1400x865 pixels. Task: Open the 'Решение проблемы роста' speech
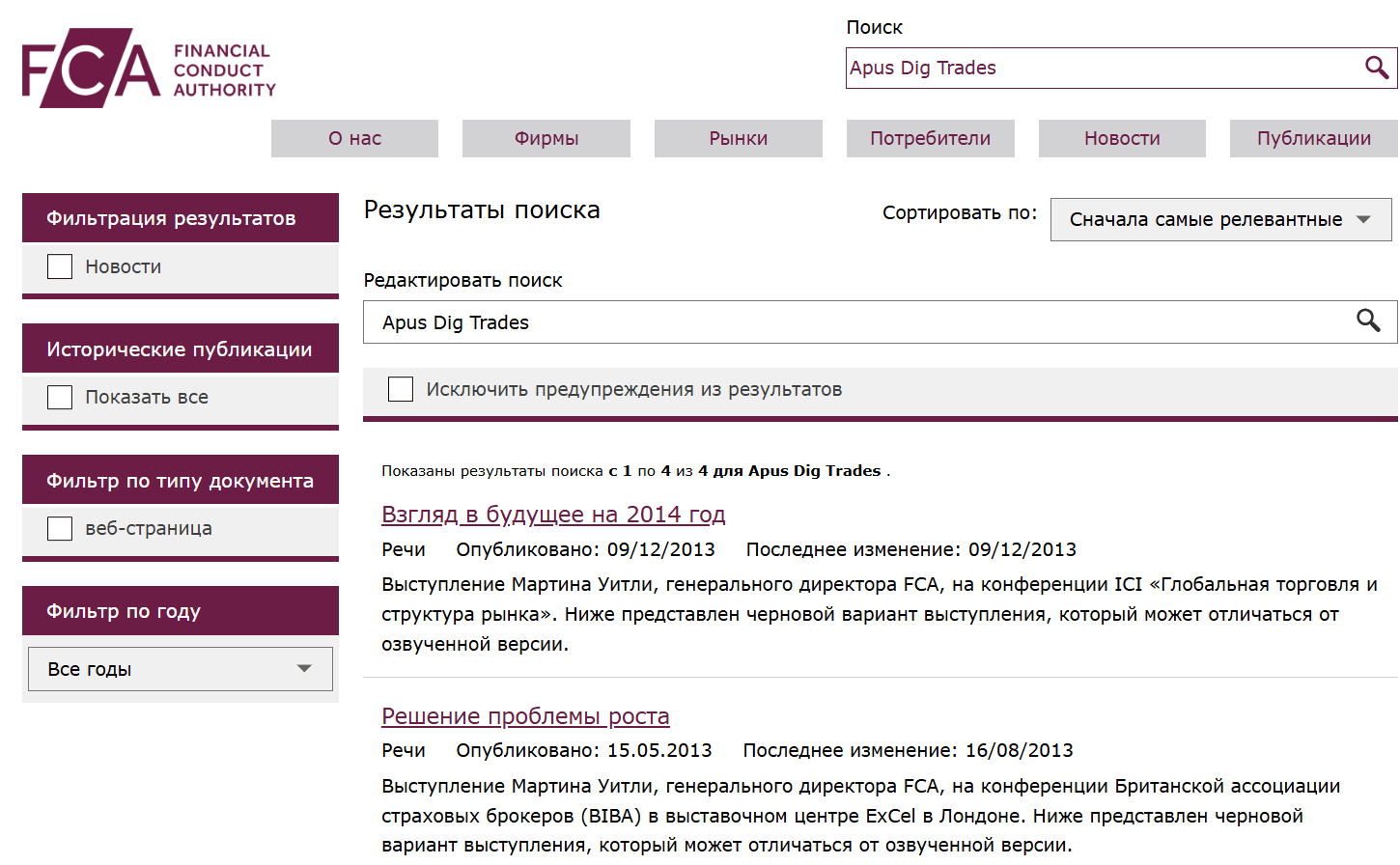coord(525,715)
